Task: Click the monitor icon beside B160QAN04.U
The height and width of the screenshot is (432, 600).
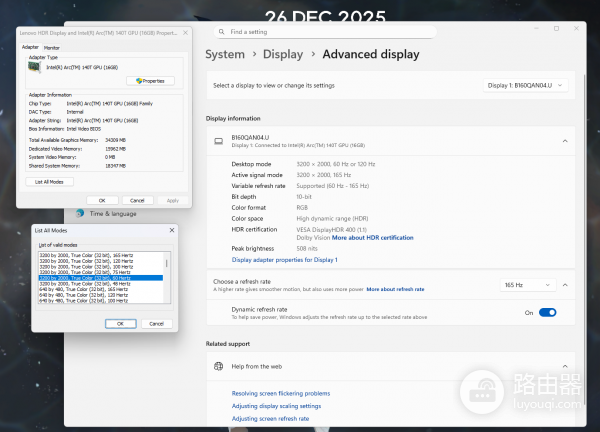Action: 219,141
